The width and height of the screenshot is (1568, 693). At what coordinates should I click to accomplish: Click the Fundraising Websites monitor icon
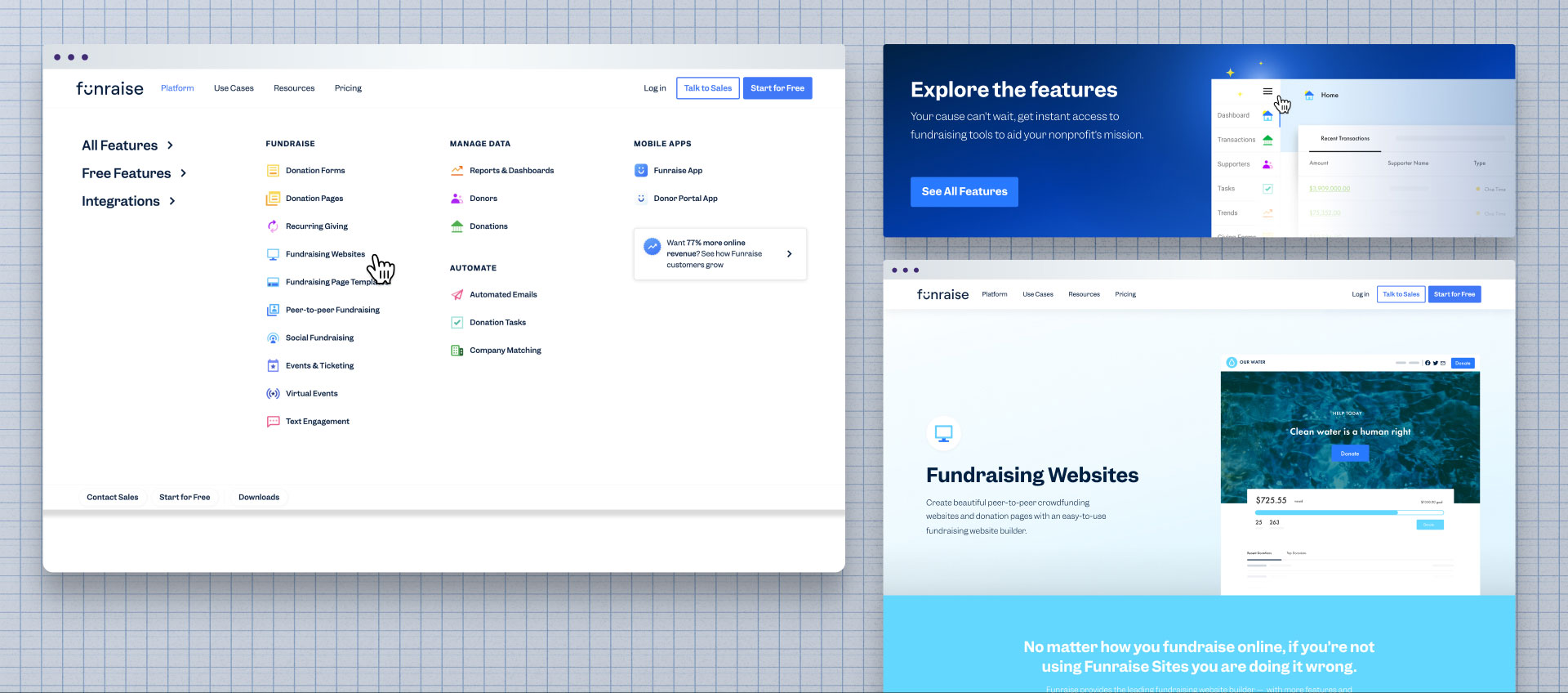click(273, 254)
